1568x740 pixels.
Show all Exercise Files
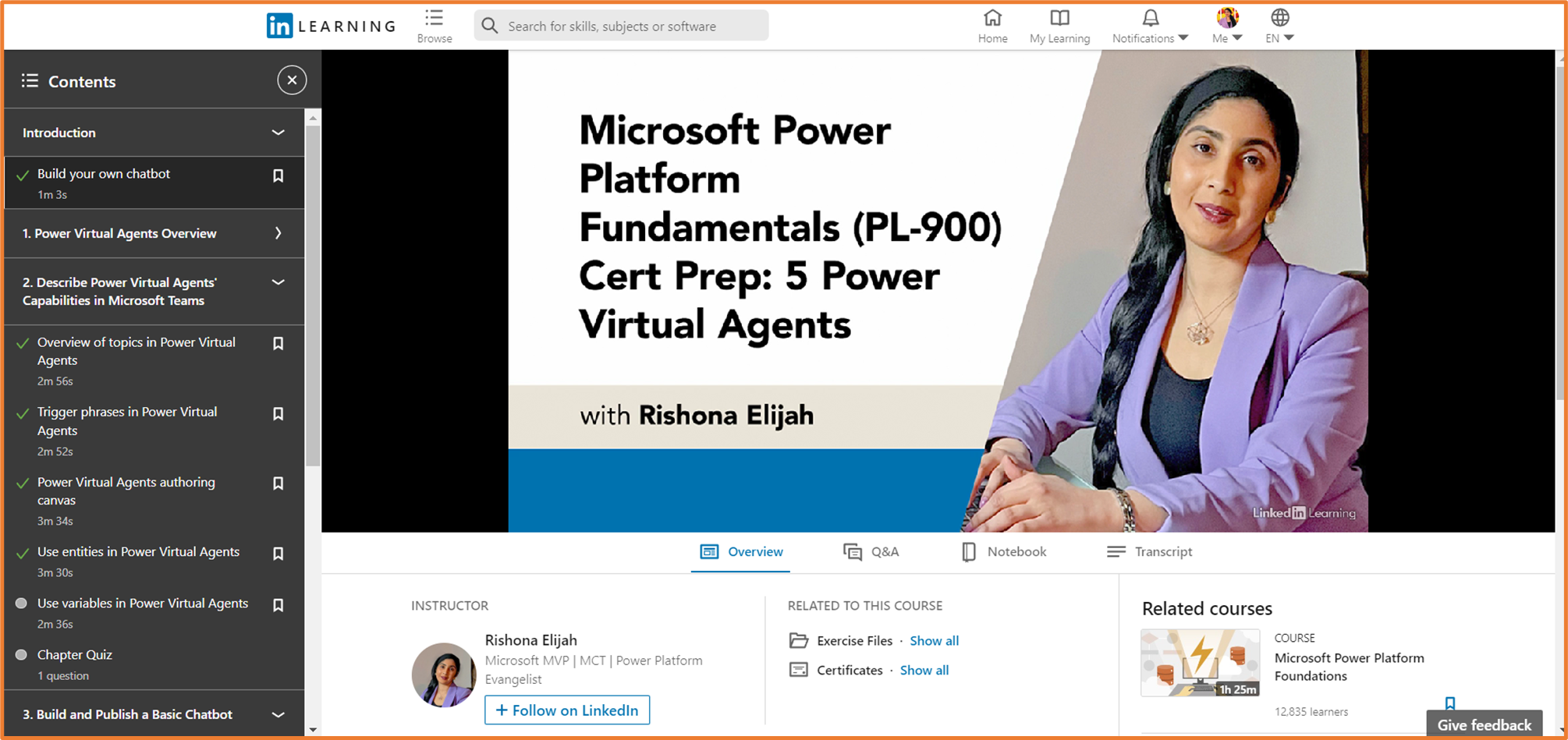point(934,640)
